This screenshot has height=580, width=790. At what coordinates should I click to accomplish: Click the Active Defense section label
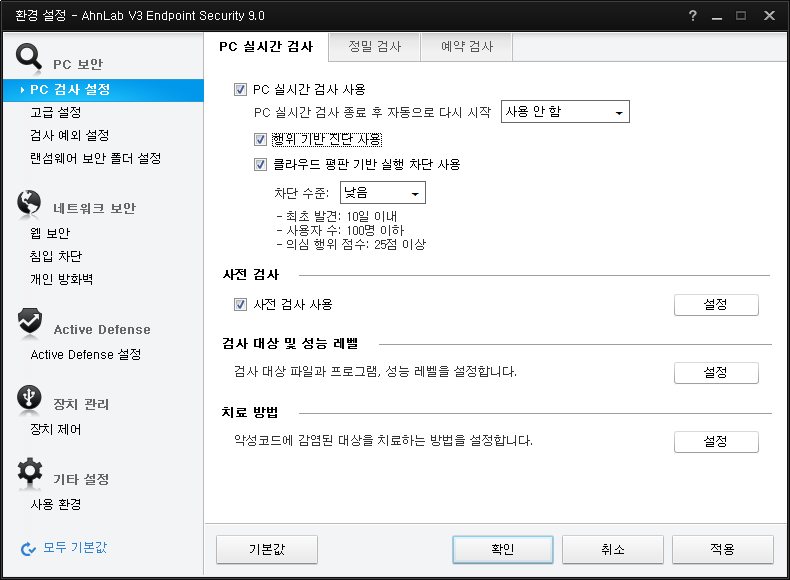click(102, 330)
